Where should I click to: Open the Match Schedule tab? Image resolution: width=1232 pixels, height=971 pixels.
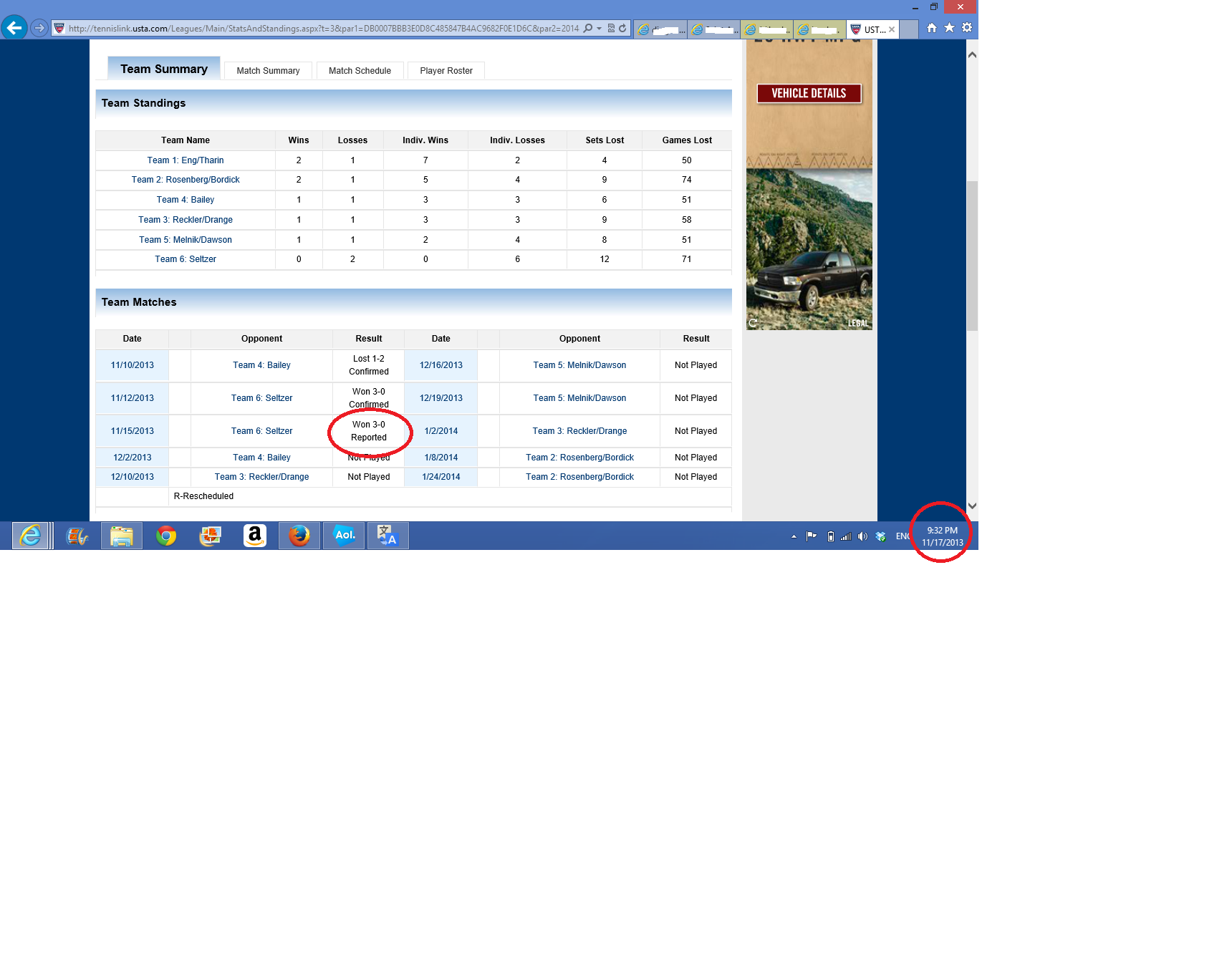coord(360,71)
